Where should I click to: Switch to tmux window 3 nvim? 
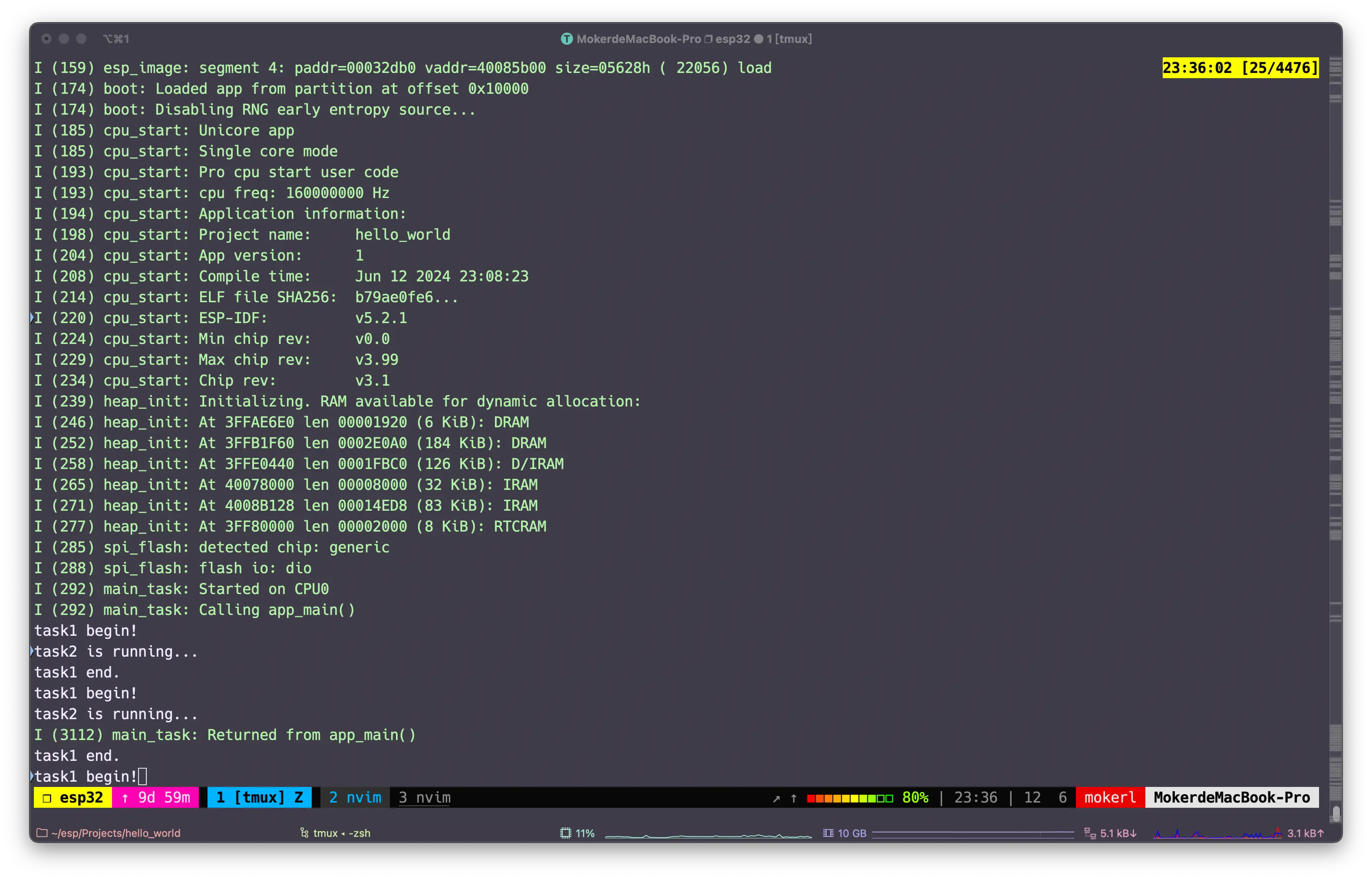[425, 797]
